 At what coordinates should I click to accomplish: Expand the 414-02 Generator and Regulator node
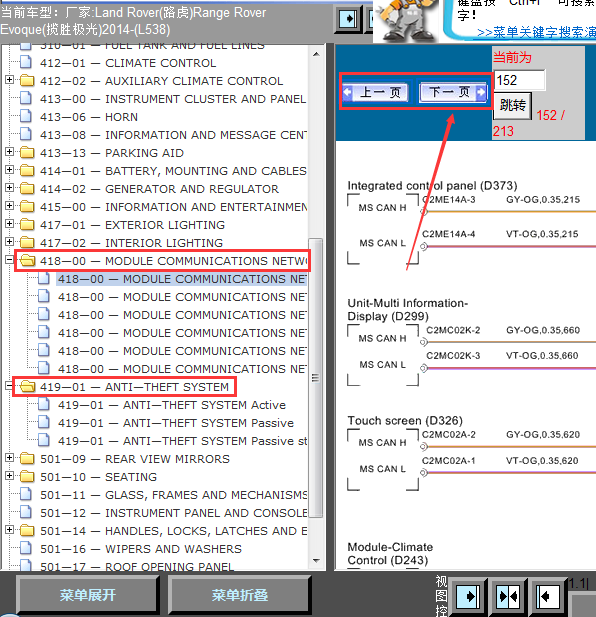(x=9, y=188)
